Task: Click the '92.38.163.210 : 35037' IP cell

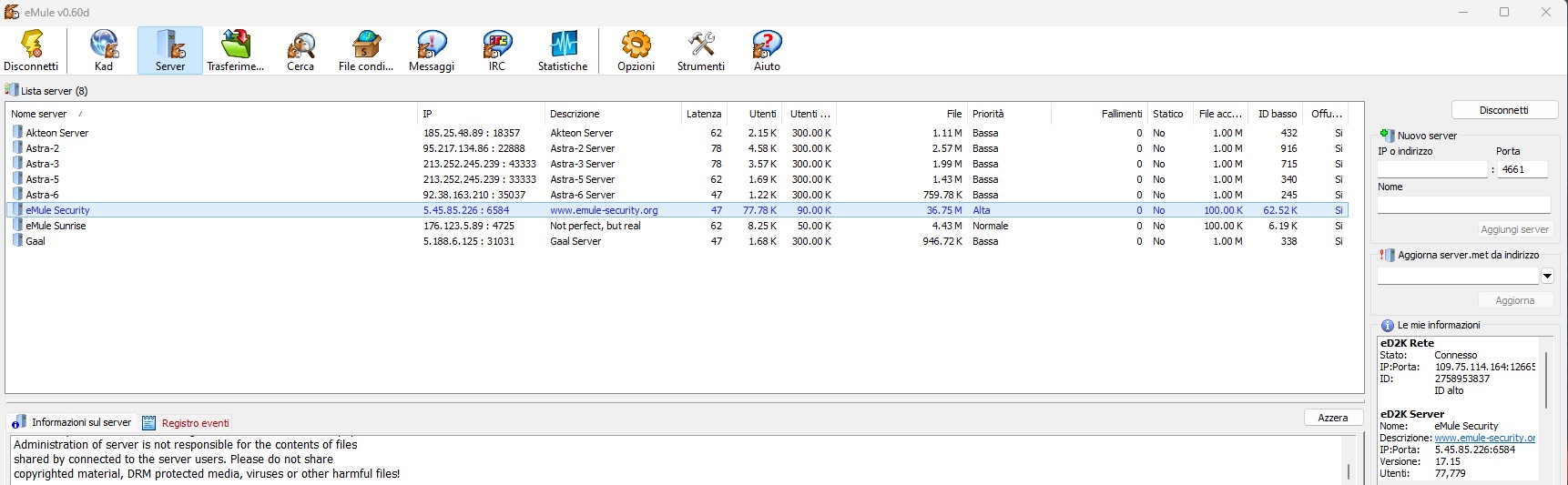Action: [x=473, y=195]
